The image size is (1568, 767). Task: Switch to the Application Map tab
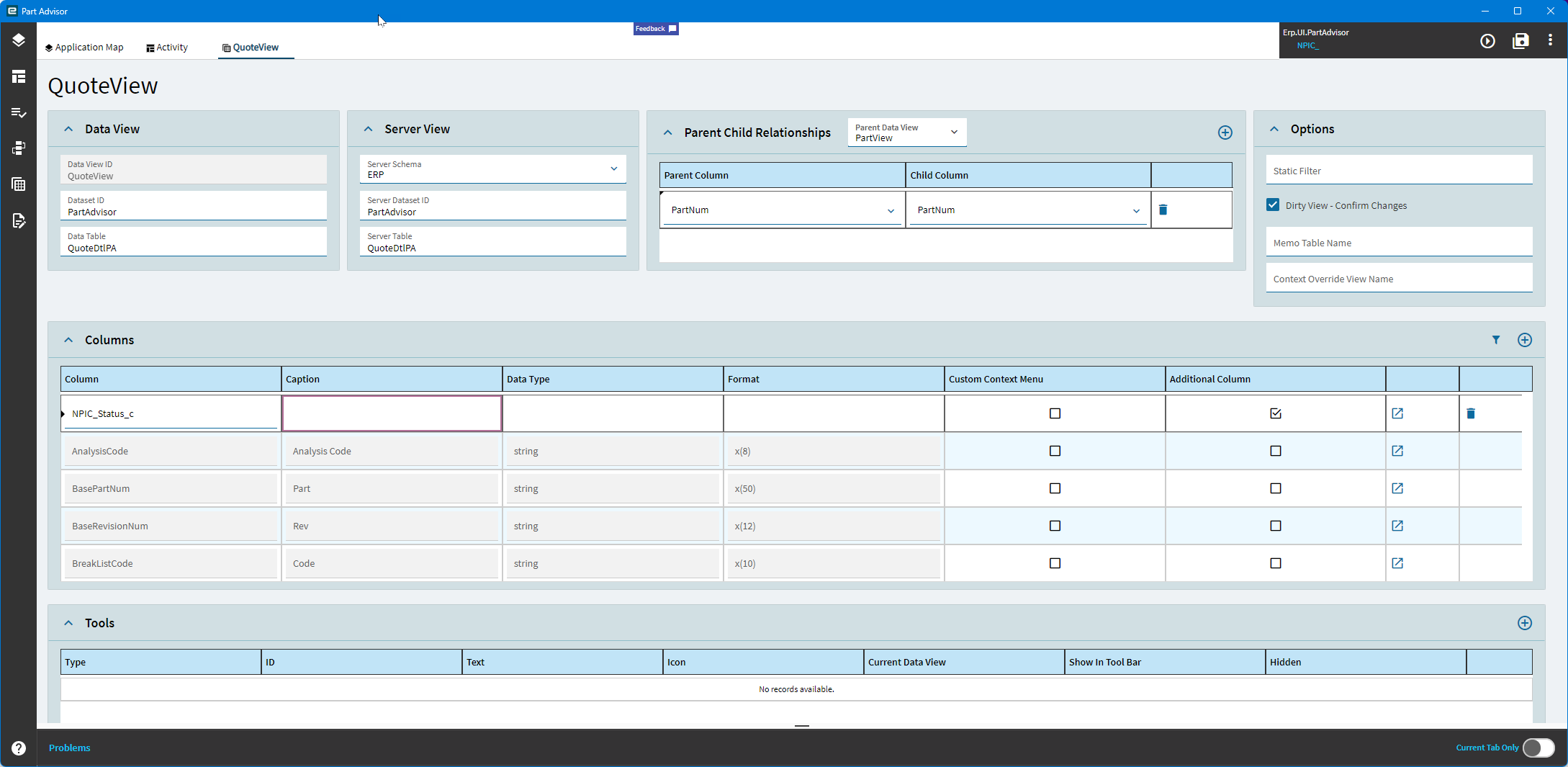click(84, 48)
